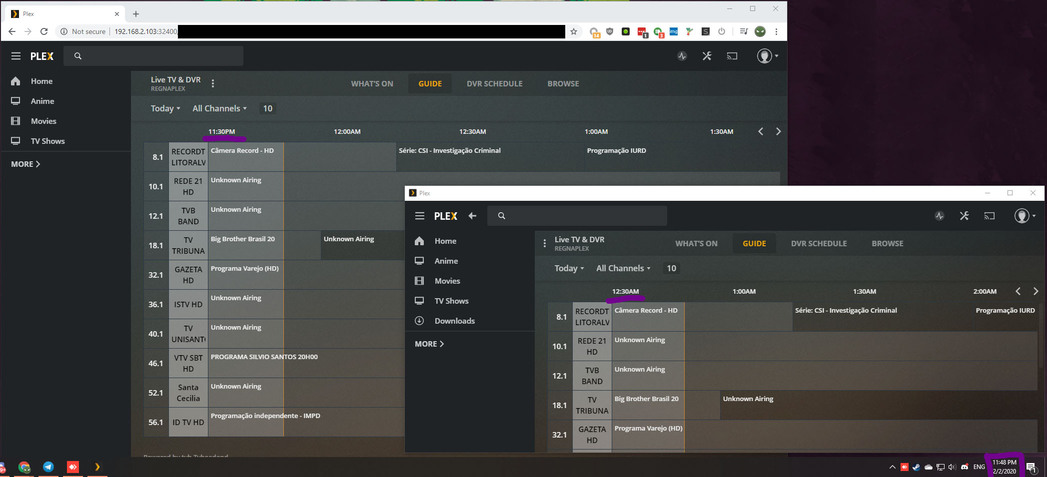Switch to What's On tab in browser window
The height and width of the screenshot is (477, 1047).
(x=372, y=84)
